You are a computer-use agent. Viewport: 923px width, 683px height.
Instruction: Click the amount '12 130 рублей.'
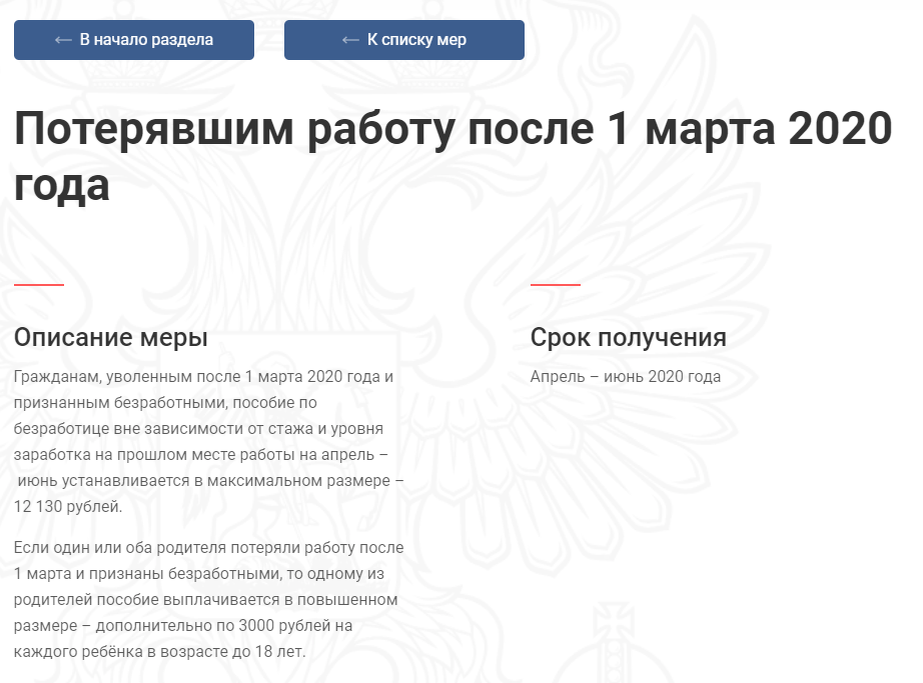pyautogui.click(x=68, y=507)
